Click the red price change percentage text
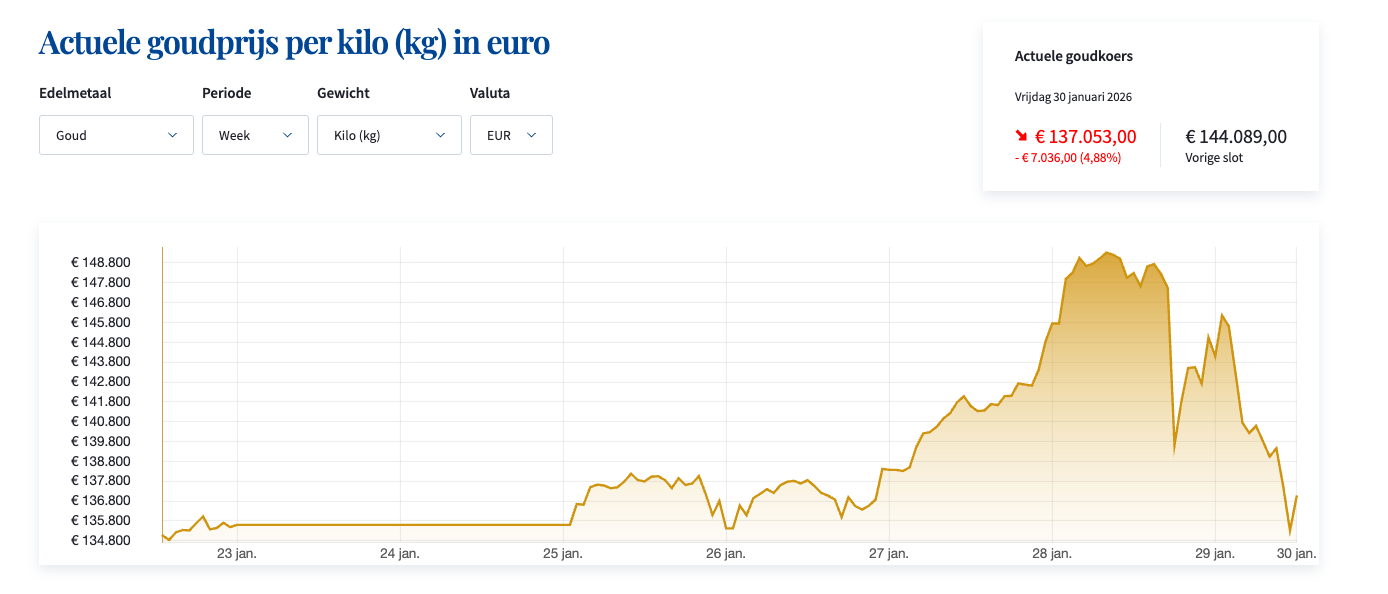Screen dimensions: 1388x594 1068,158
